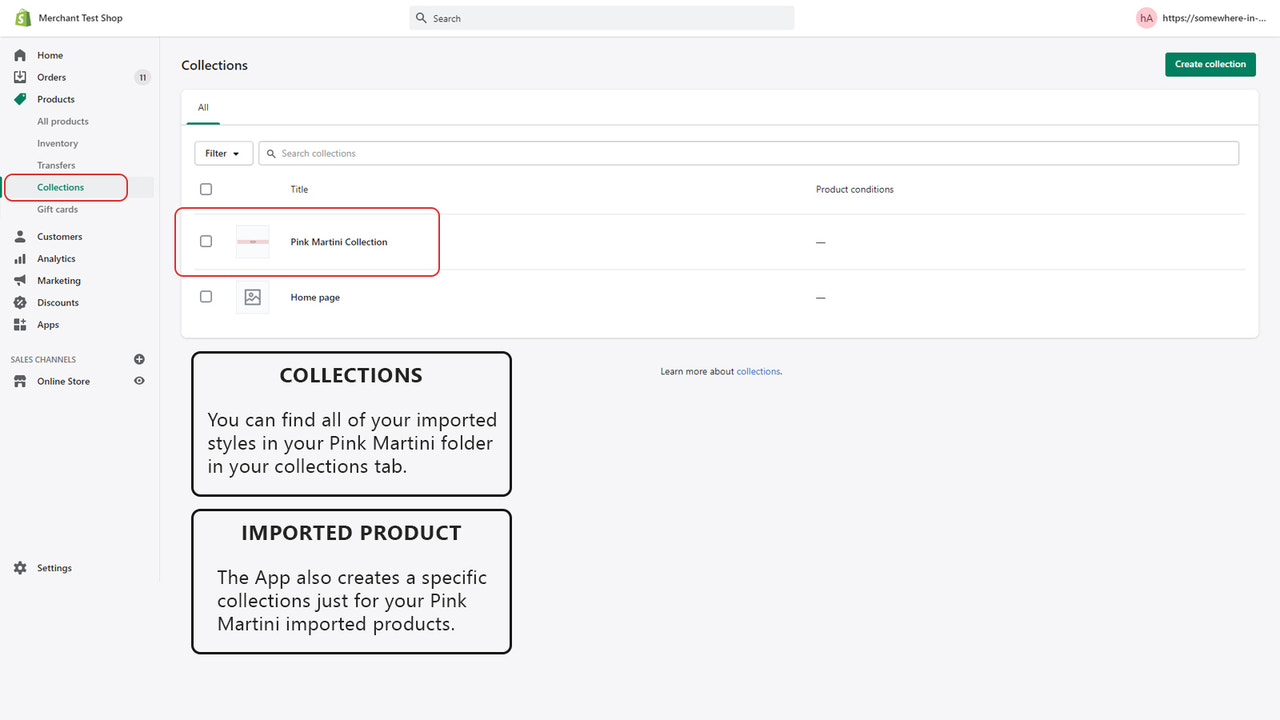The image size is (1280, 720).
Task: Check the Pink Martini Collection checkbox
Action: [205, 241]
